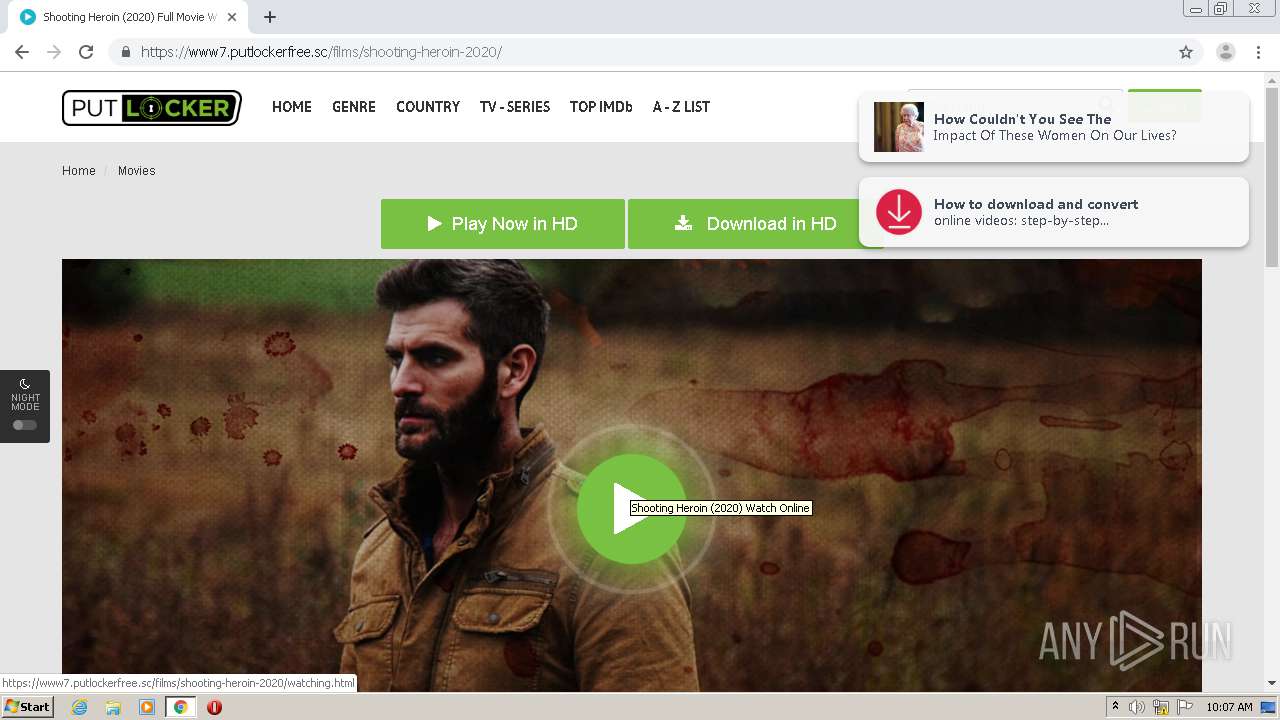Click the scrollbar down arrow
Viewport: 1280px width, 720px height.
tap(1271, 683)
